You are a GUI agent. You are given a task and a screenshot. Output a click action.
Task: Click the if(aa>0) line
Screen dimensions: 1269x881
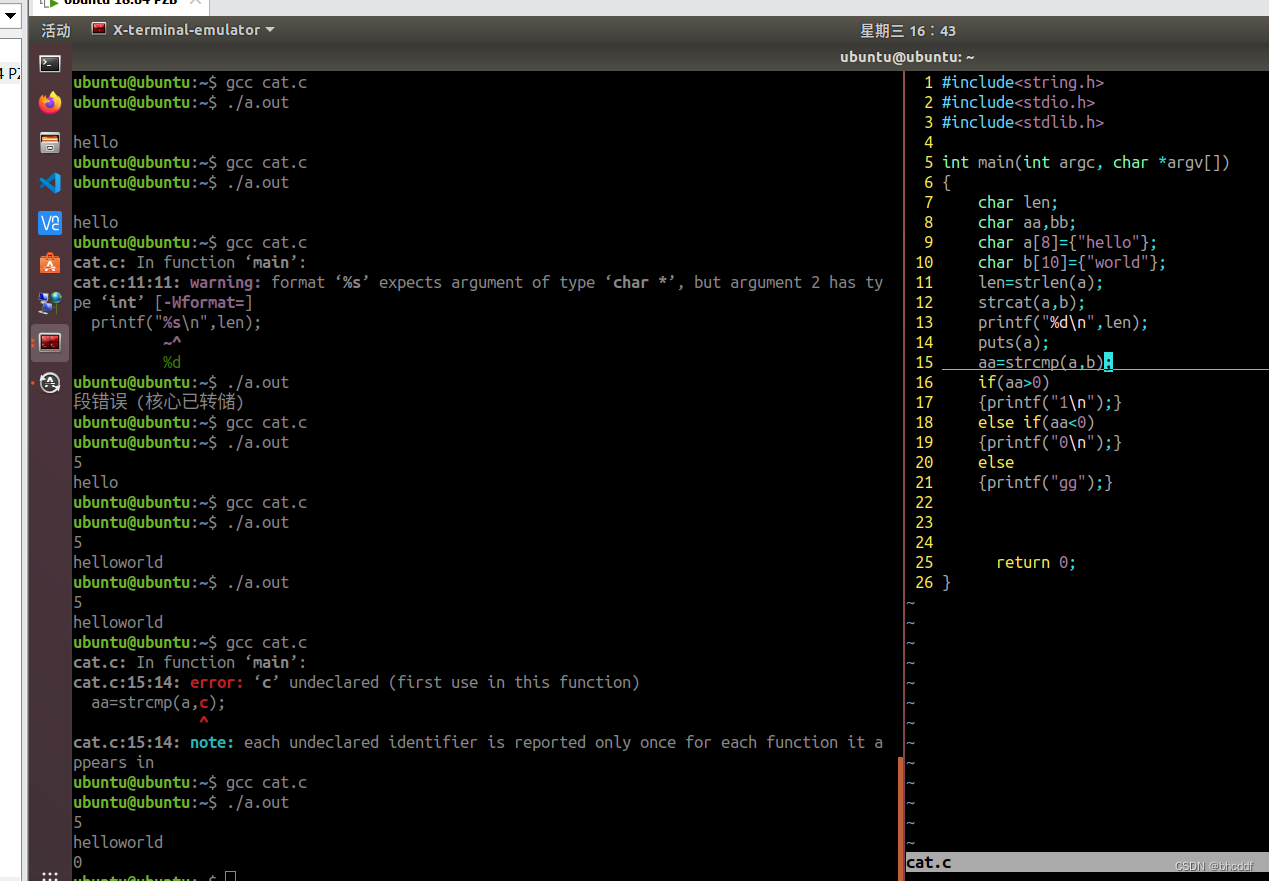pos(1014,382)
